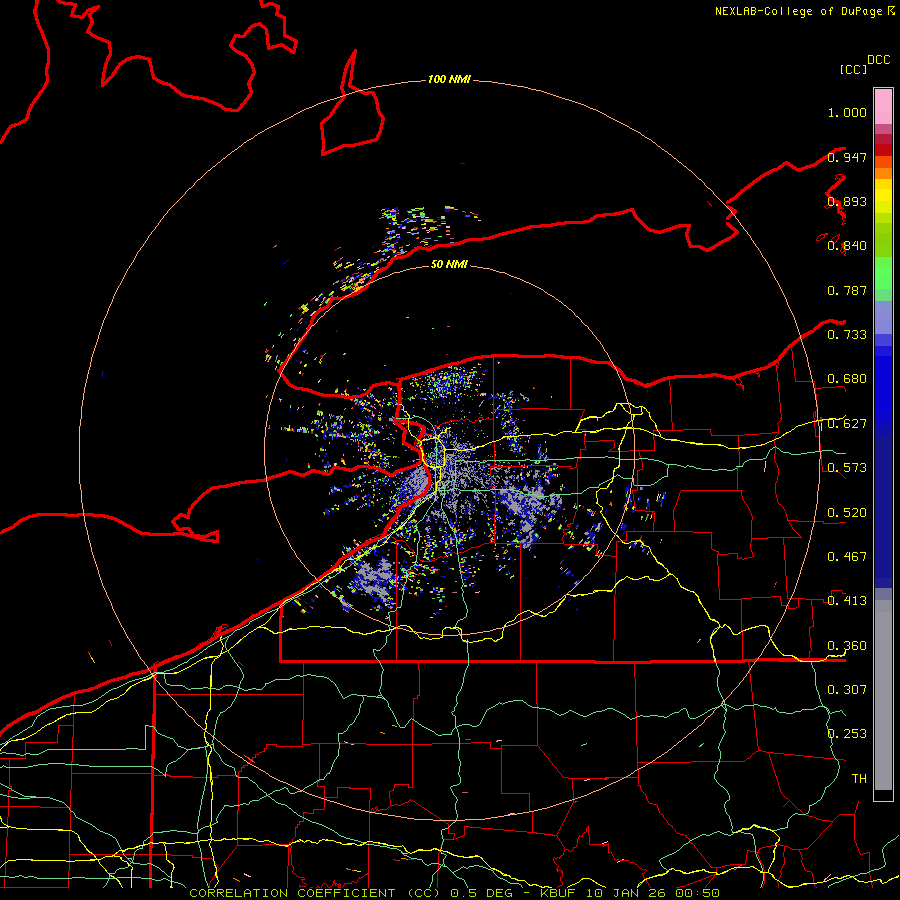Click the gray segment of the color bar
Screen dimensions: 900x900
point(883,695)
